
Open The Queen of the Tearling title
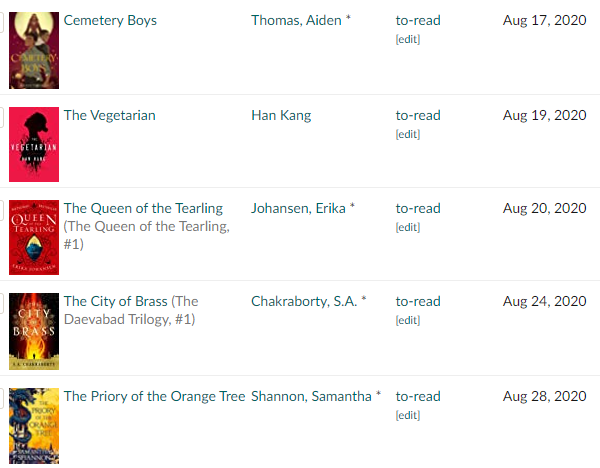(143, 208)
